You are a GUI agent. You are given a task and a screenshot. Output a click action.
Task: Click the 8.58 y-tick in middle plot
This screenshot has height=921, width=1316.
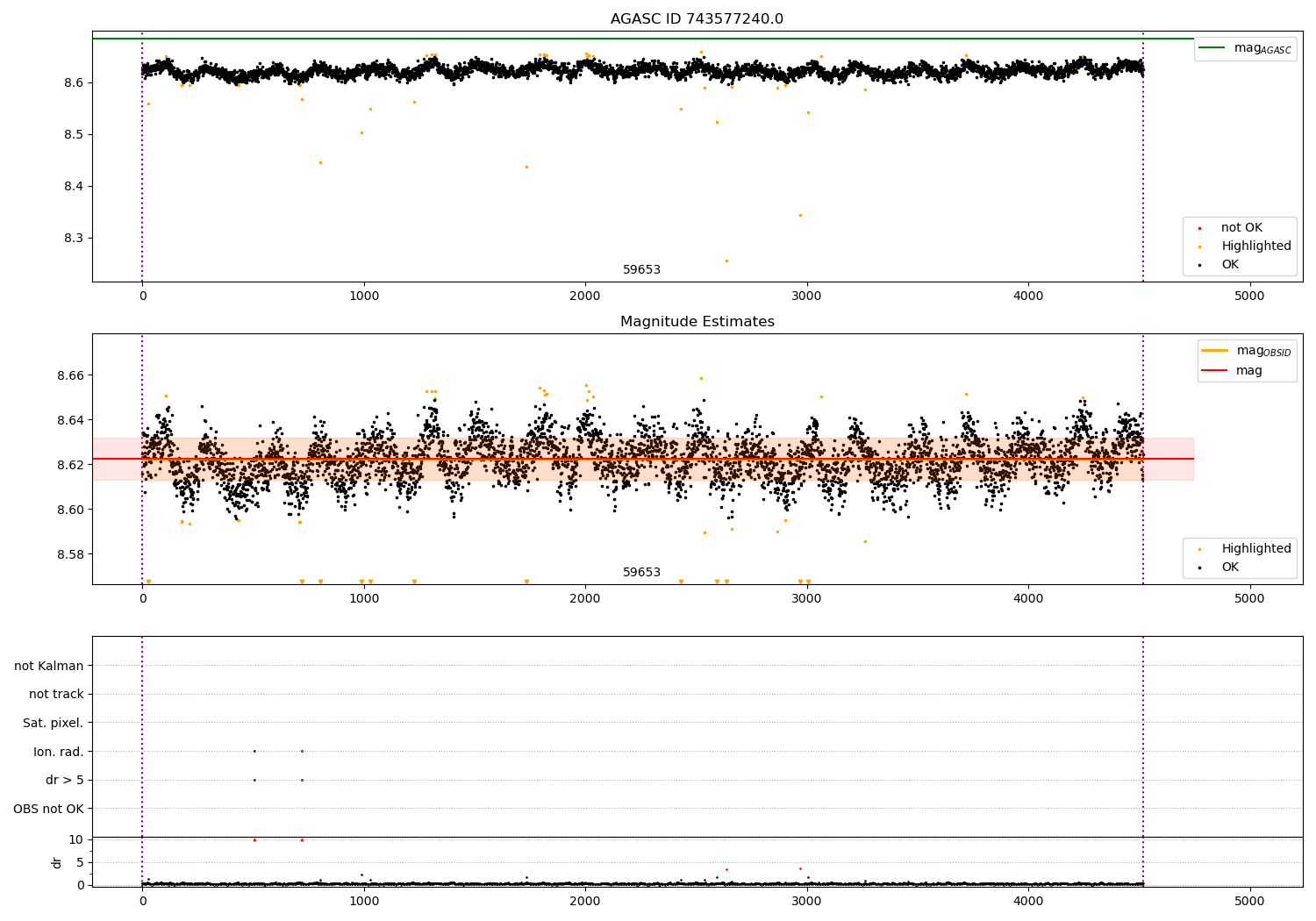click(x=70, y=554)
